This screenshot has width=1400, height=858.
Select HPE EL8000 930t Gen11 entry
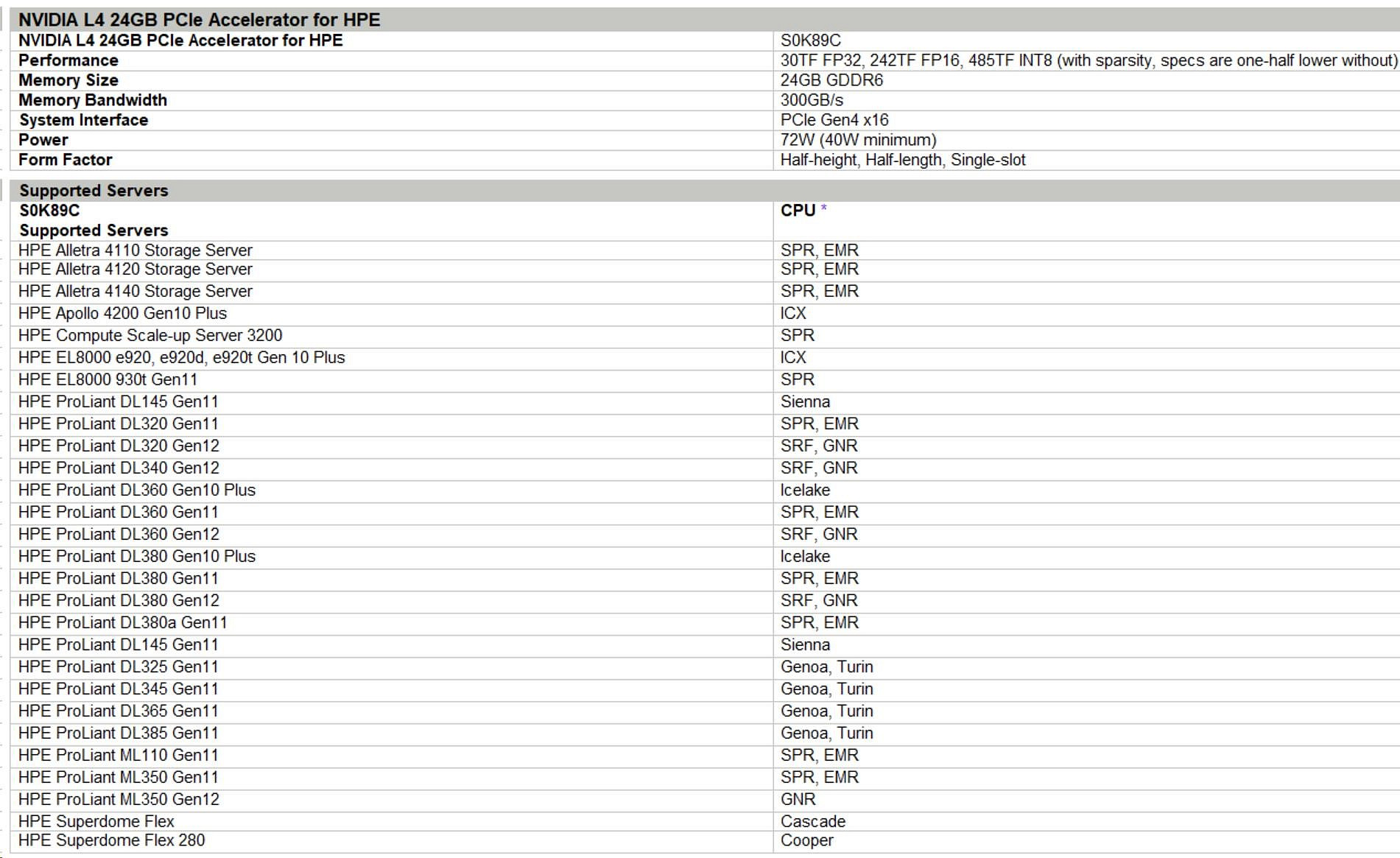click(108, 380)
